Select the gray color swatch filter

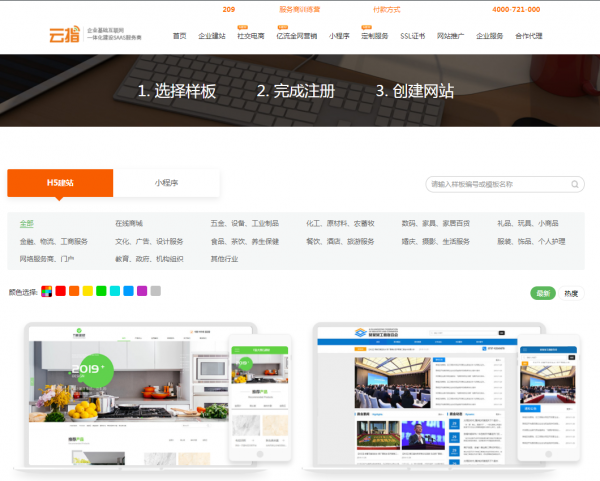(155, 291)
